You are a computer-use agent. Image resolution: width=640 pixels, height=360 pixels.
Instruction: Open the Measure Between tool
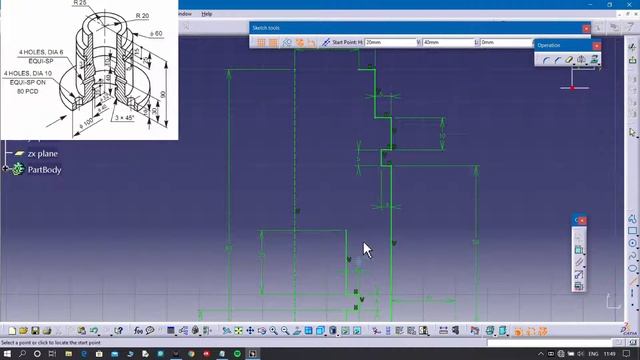coord(443,331)
